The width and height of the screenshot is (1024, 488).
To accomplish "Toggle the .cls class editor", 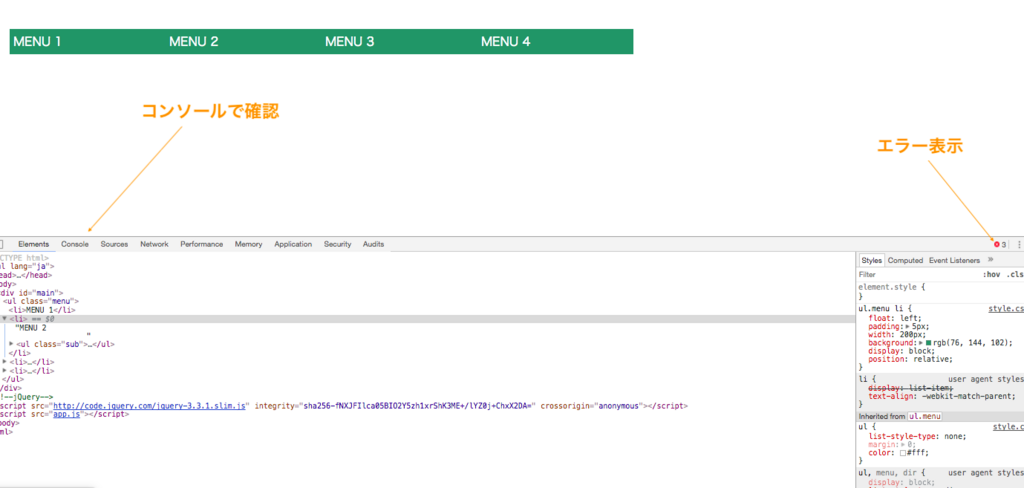I will click(1015, 275).
